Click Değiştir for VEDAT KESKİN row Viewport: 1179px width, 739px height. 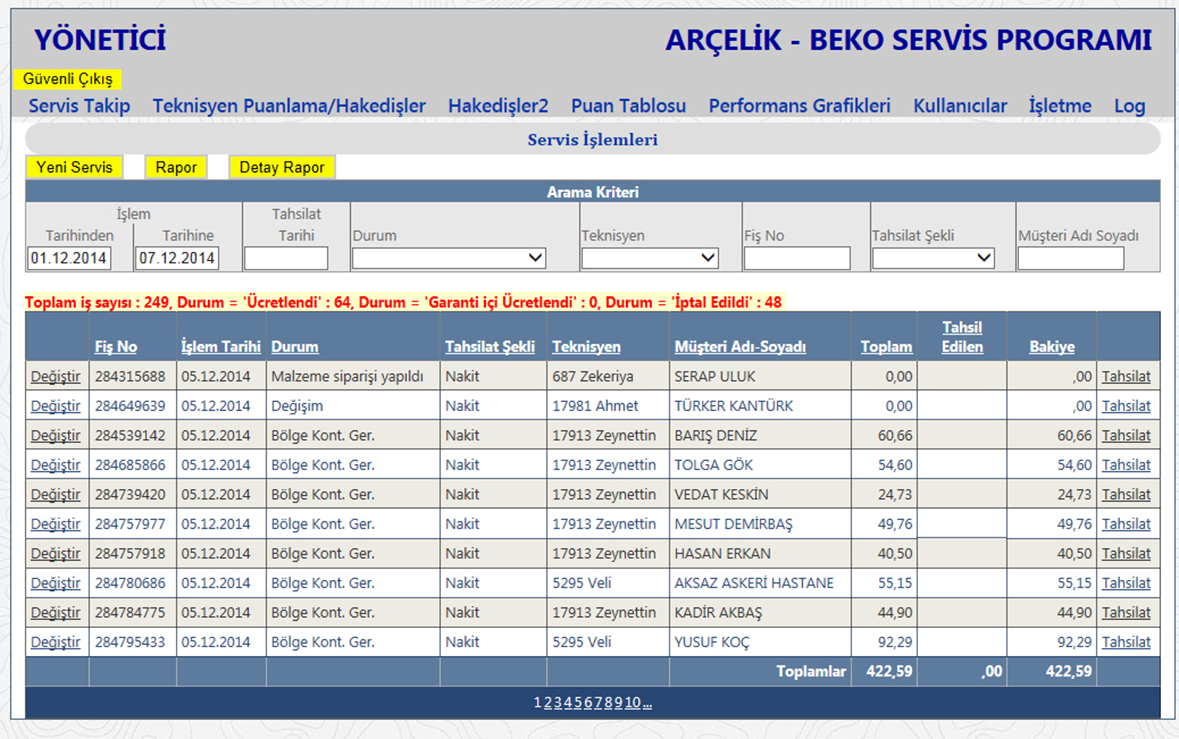click(x=56, y=495)
